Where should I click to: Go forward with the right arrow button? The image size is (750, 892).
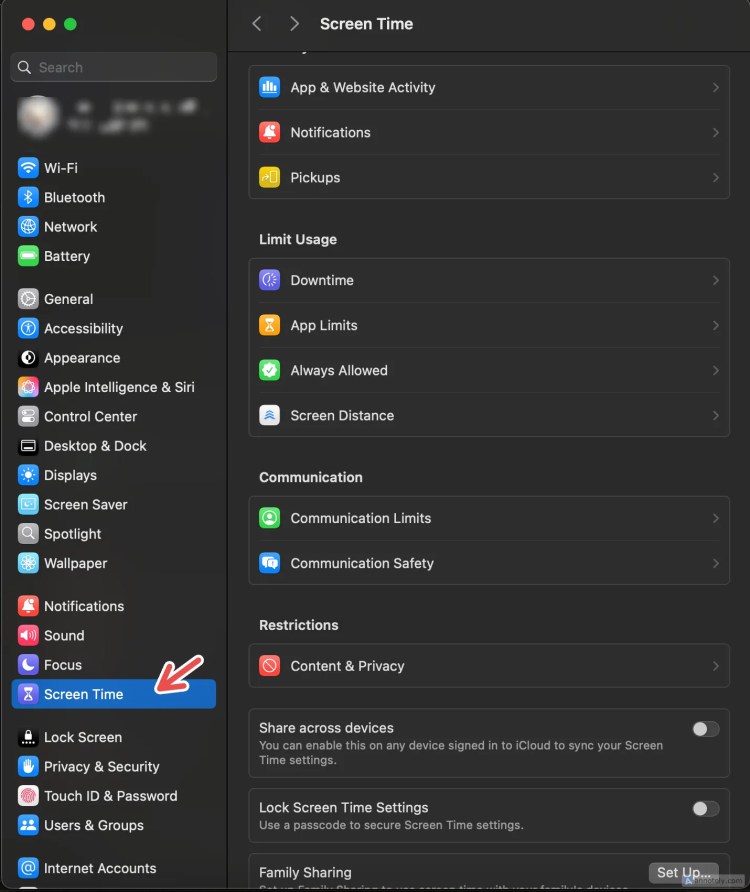(294, 24)
